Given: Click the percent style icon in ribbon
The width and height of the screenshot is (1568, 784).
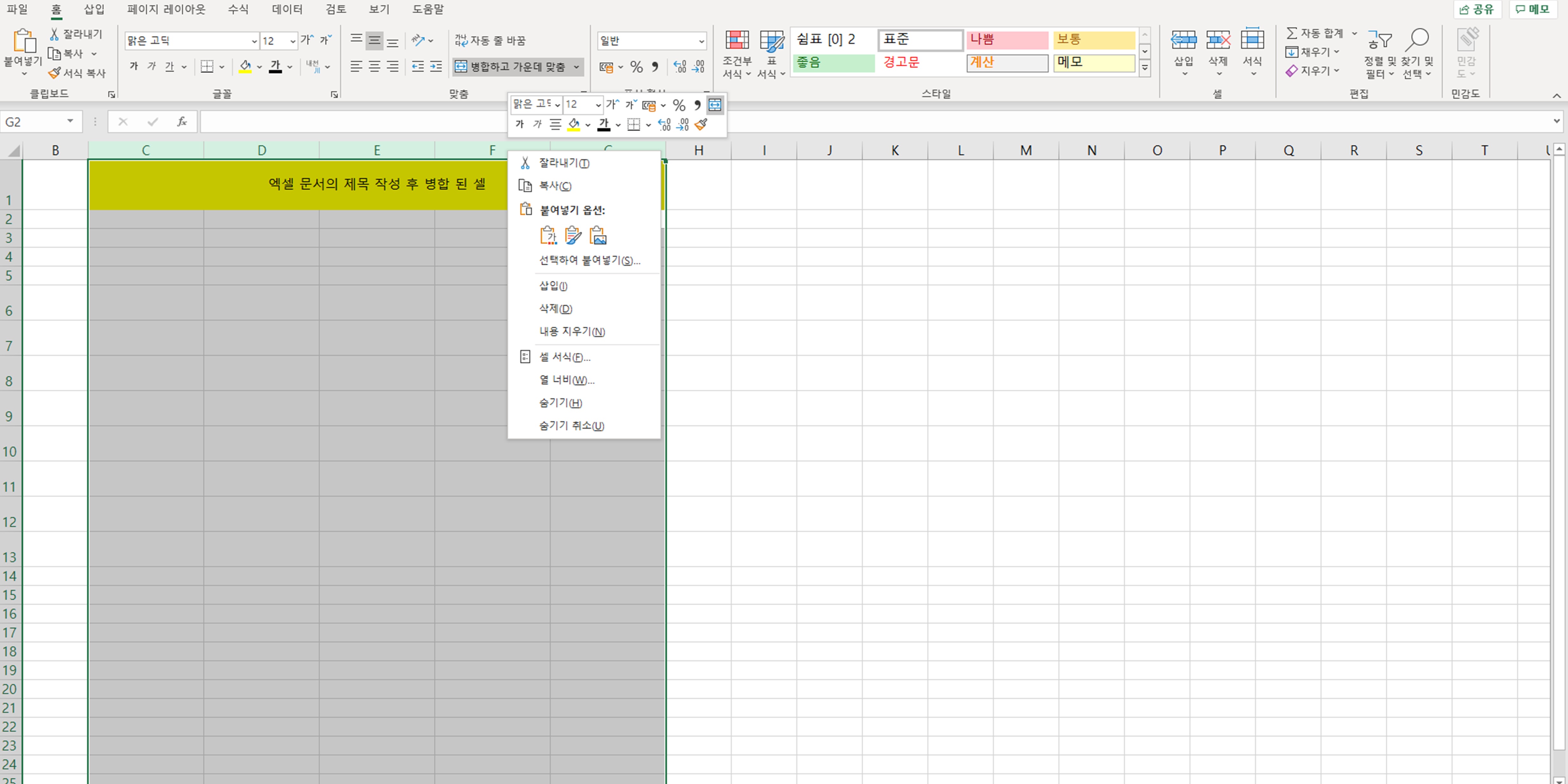Looking at the screenshot, I should (637, 67).
